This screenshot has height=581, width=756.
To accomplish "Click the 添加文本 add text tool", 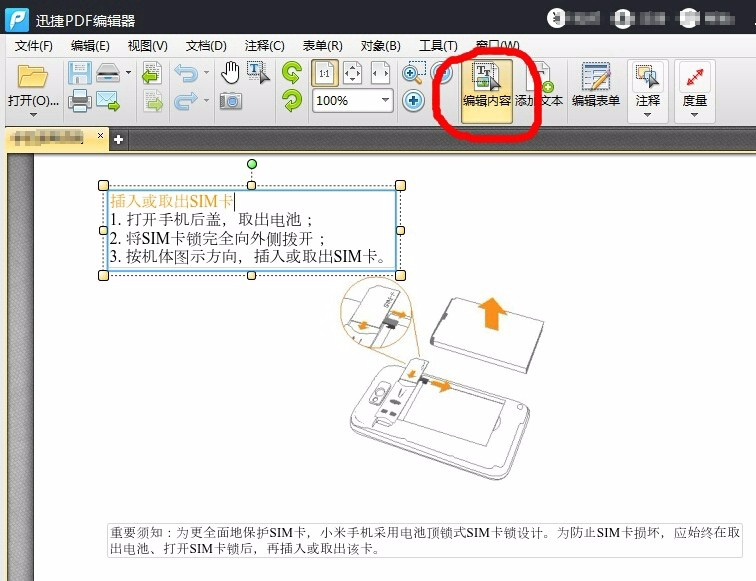I will (539, 91).
